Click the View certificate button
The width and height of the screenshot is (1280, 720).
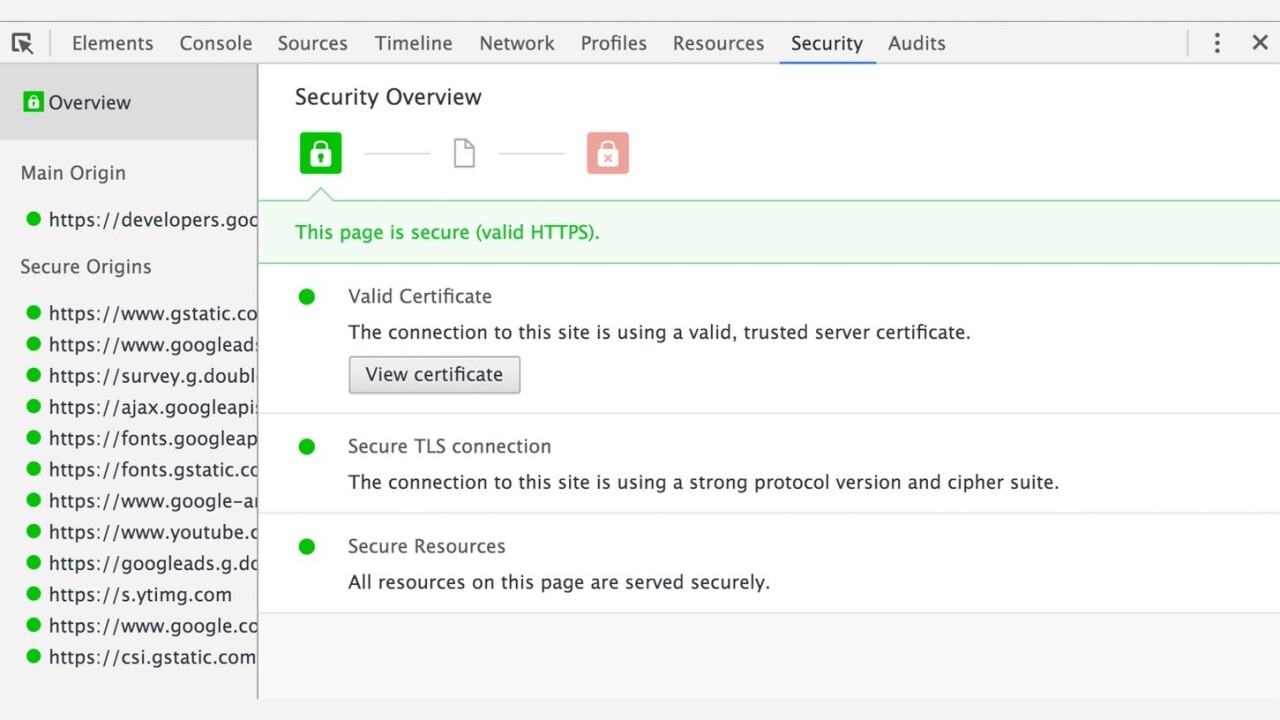pos(434,375)
